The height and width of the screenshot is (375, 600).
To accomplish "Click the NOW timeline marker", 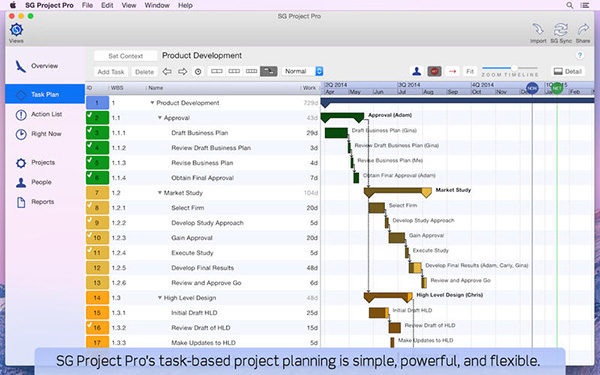I will click(x=532, y=88).
